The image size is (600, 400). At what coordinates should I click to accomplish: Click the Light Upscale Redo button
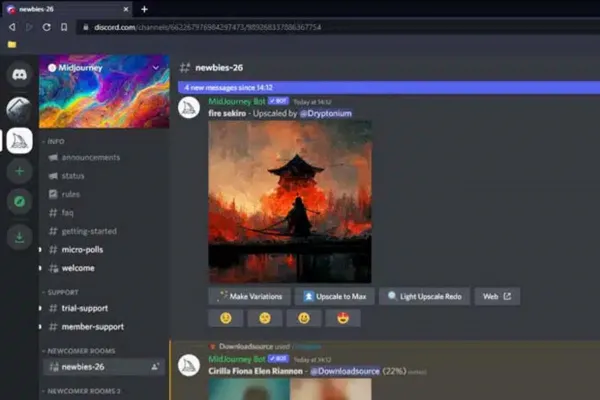point(424,296)
